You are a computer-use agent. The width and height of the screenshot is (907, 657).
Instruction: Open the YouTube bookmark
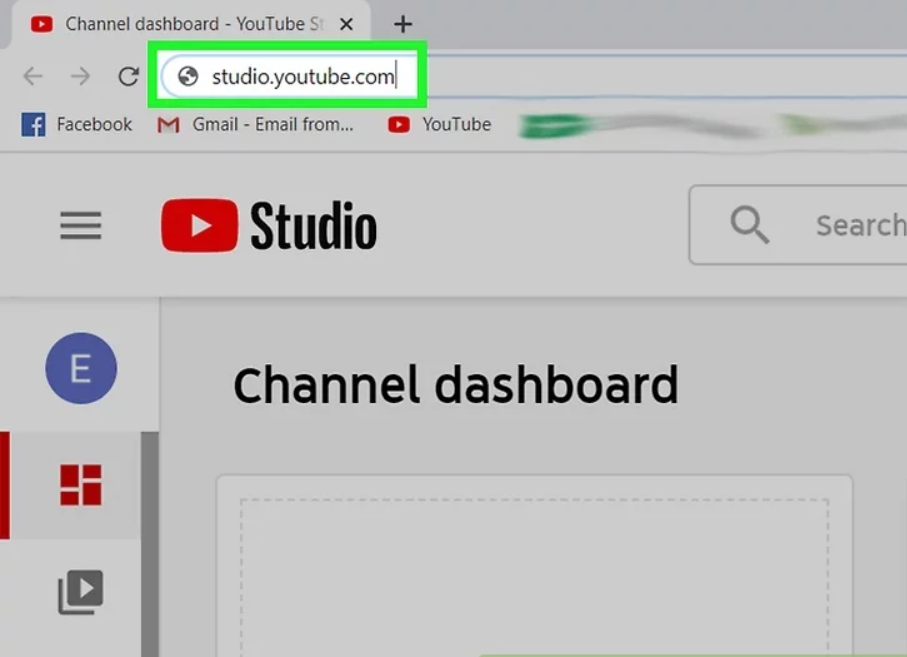pos(439,124)
